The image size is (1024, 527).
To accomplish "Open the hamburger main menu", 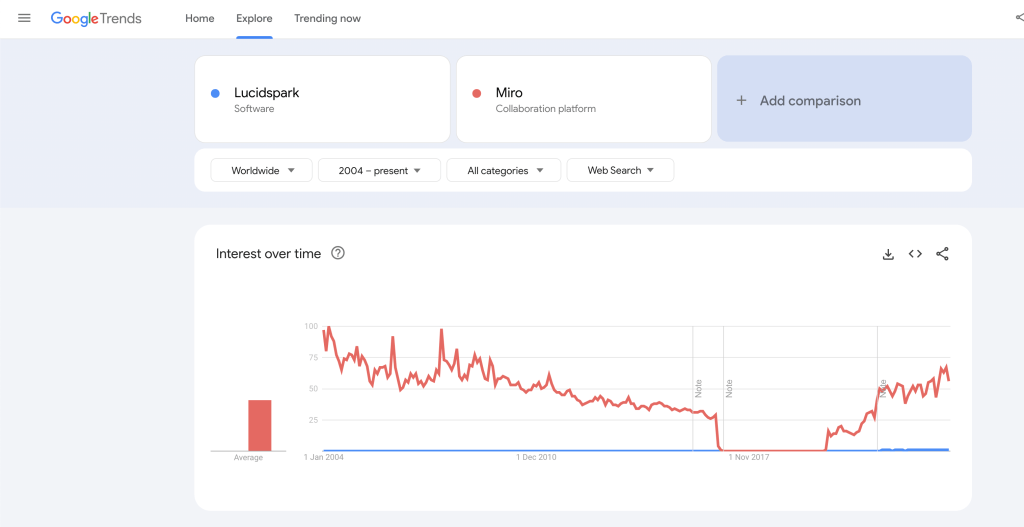I will pyautogui.click(x=24, y=18).
